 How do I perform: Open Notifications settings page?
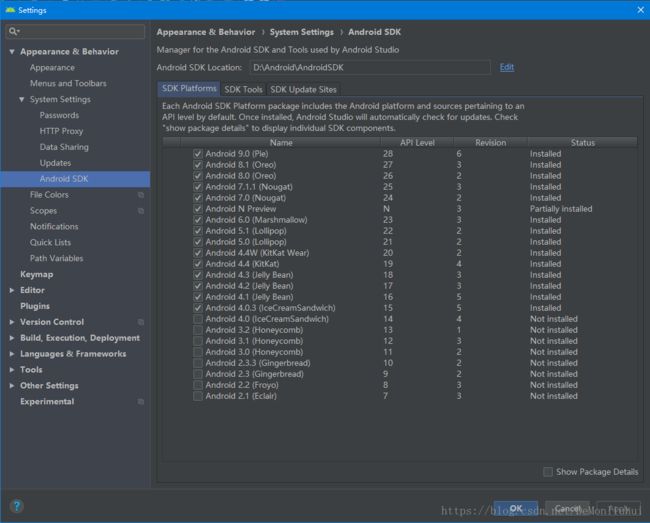pos(54,226)
